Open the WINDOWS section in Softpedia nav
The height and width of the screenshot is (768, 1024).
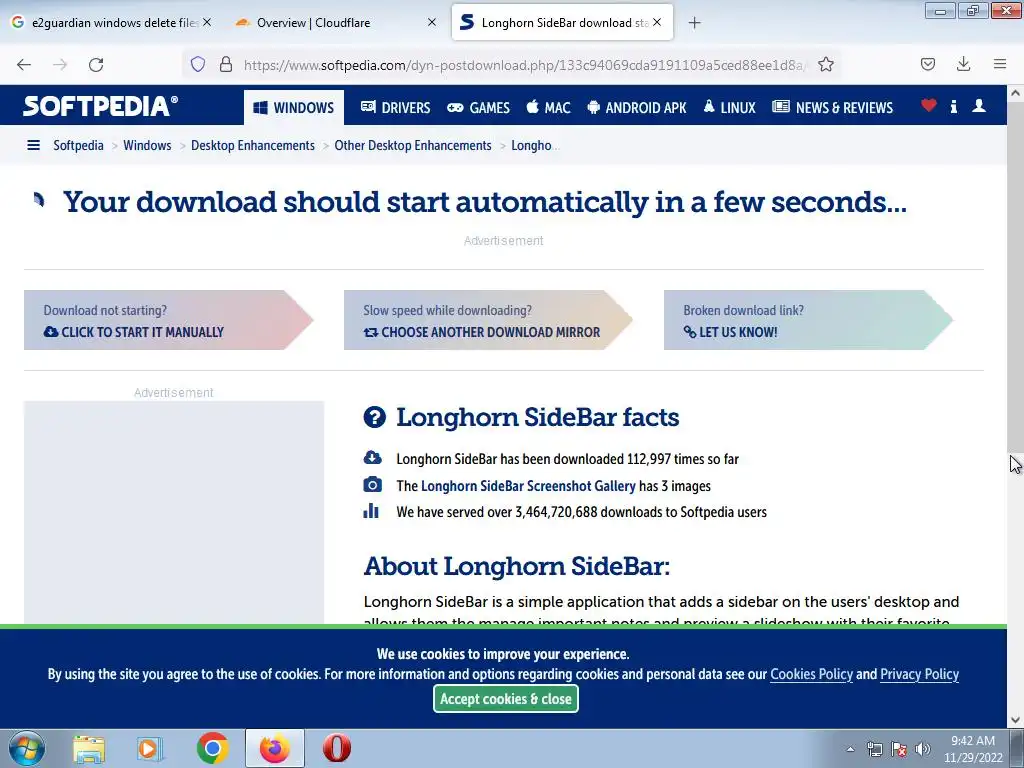pos(294,108)
